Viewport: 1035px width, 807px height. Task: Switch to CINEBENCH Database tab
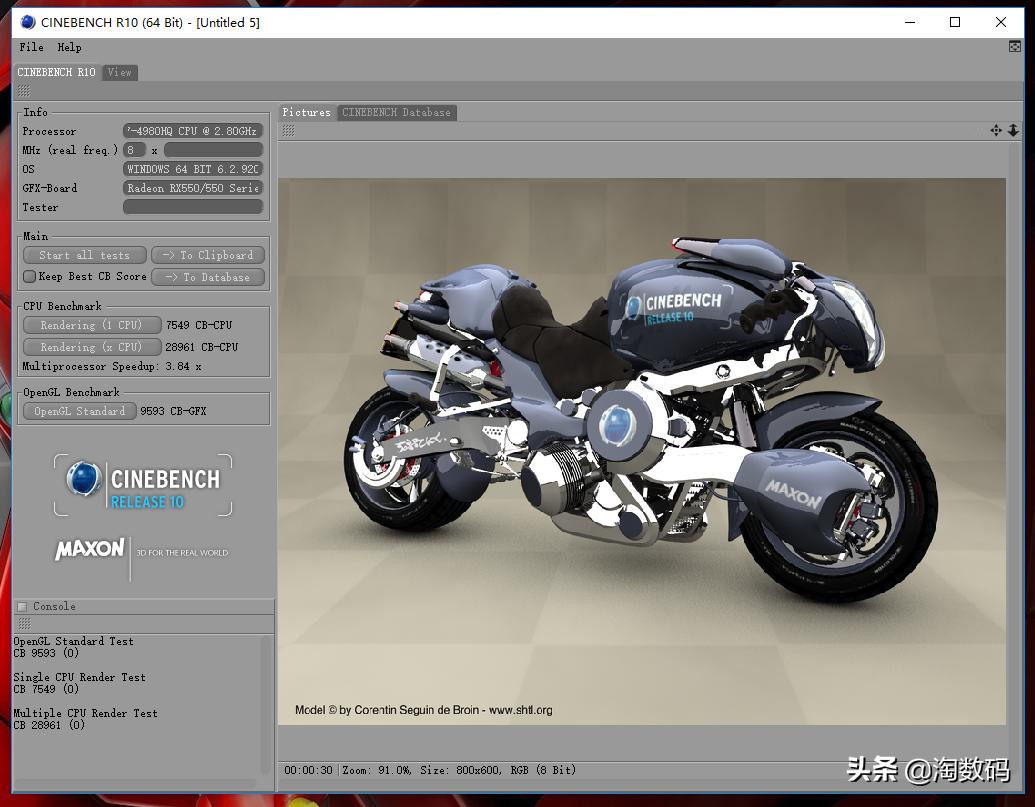coord(396,112)
